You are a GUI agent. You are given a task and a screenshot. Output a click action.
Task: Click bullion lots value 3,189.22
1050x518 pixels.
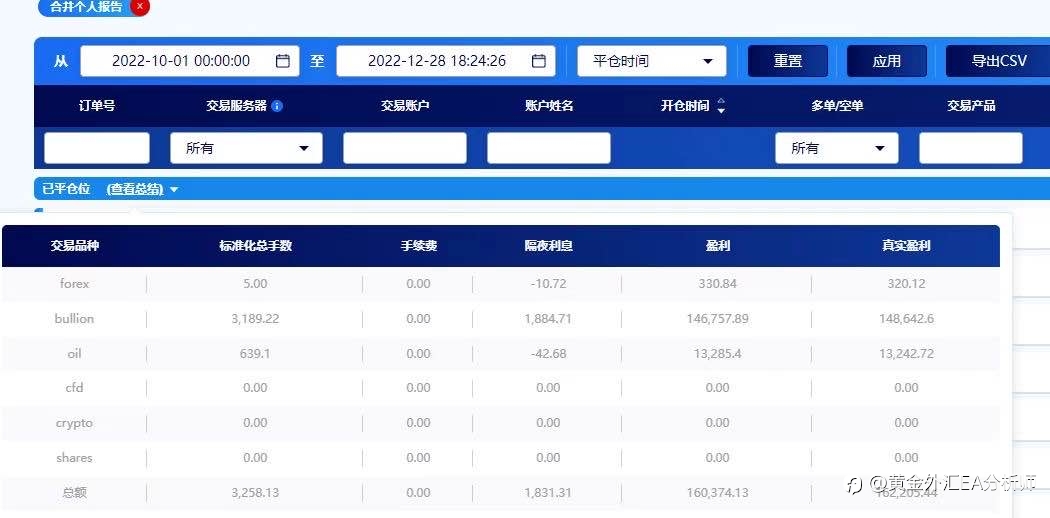coord(255,319)
